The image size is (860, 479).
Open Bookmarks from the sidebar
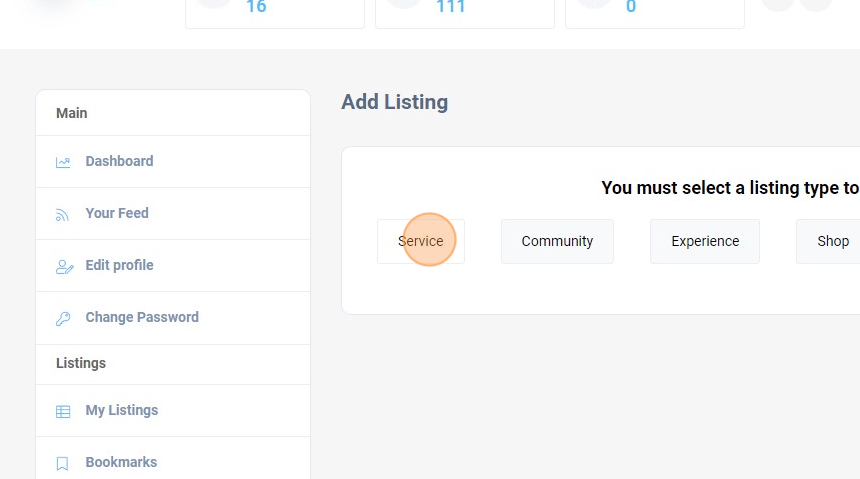(x=121, y=462)
